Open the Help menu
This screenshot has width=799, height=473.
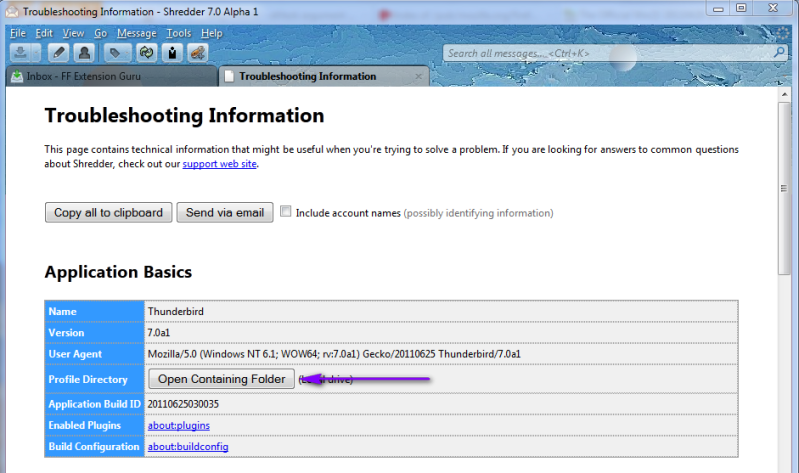coord(211,33)
